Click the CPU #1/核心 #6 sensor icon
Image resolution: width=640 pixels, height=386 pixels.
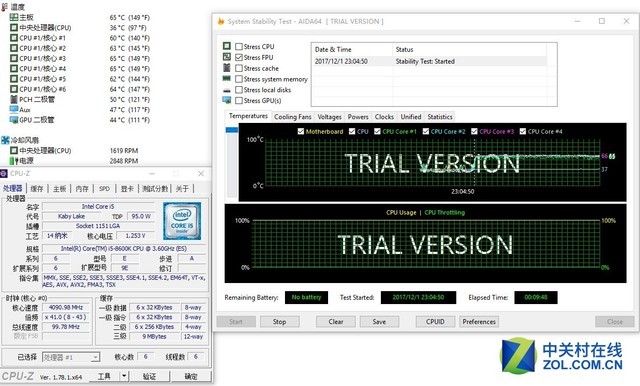[x=13, y=89]
